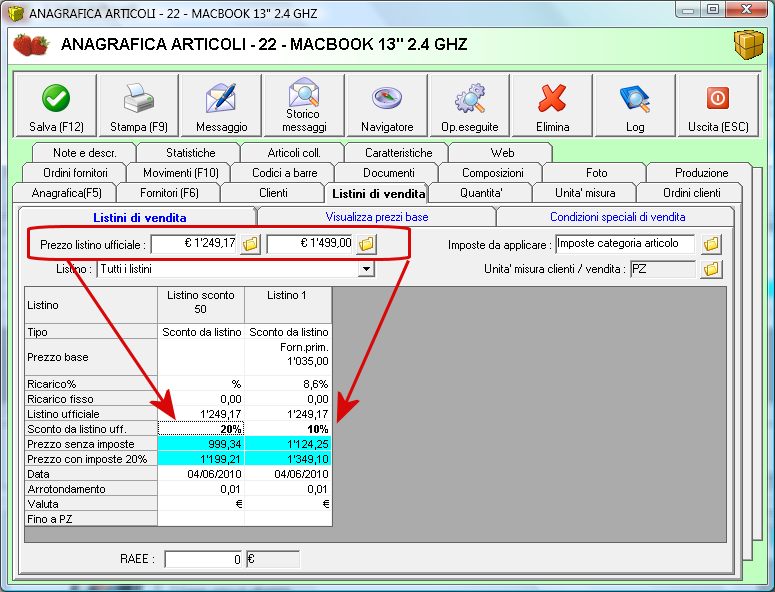Click folder icon next to € 1'249,17

(x=250, y=244)
